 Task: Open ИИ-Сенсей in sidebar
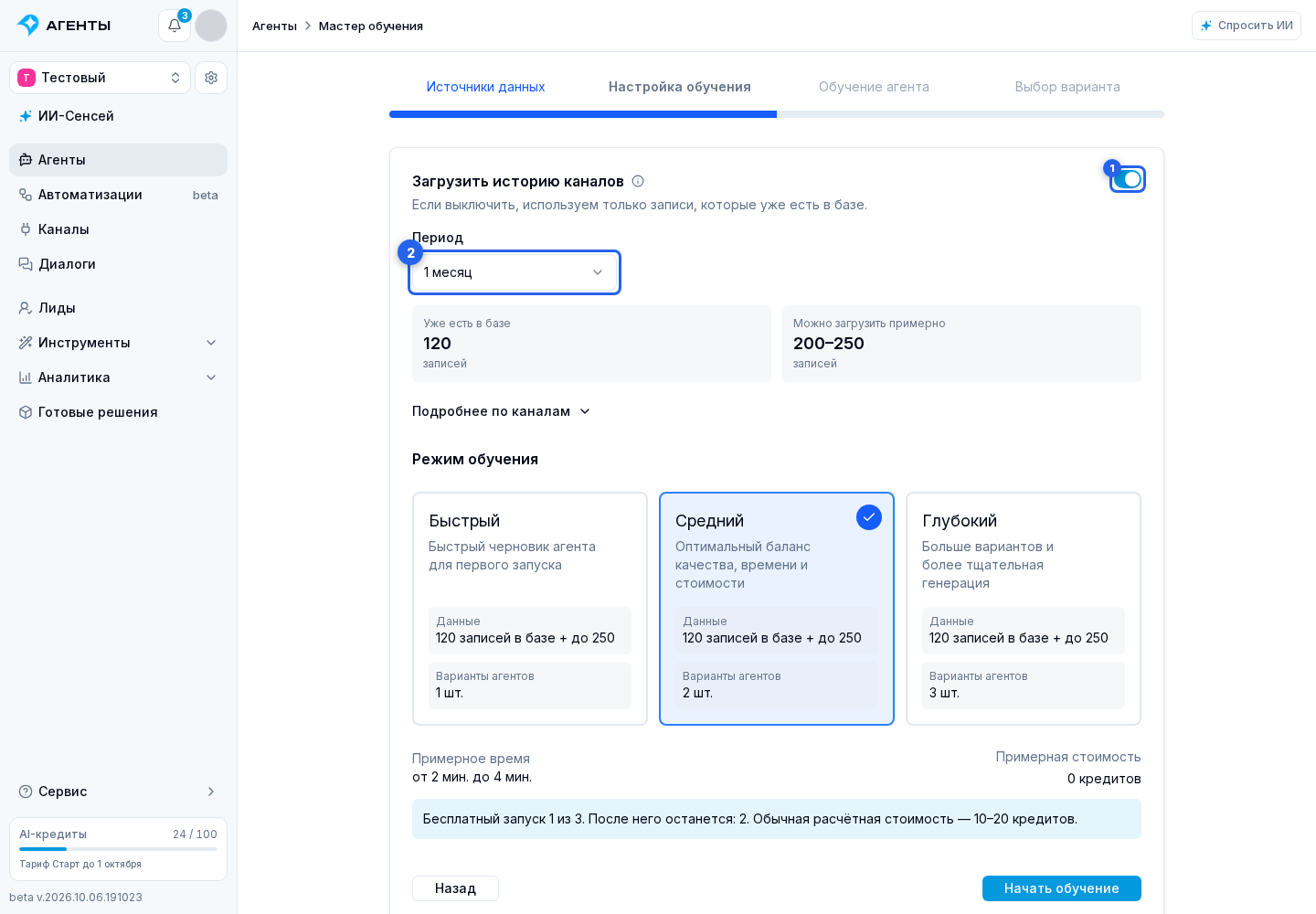point(119,116)
